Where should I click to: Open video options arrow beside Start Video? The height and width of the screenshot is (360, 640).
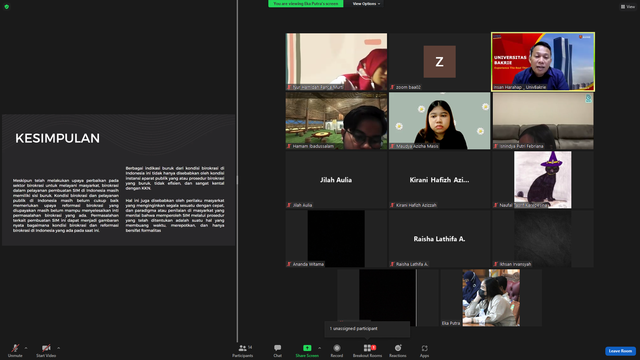click(x=58, y=348)
